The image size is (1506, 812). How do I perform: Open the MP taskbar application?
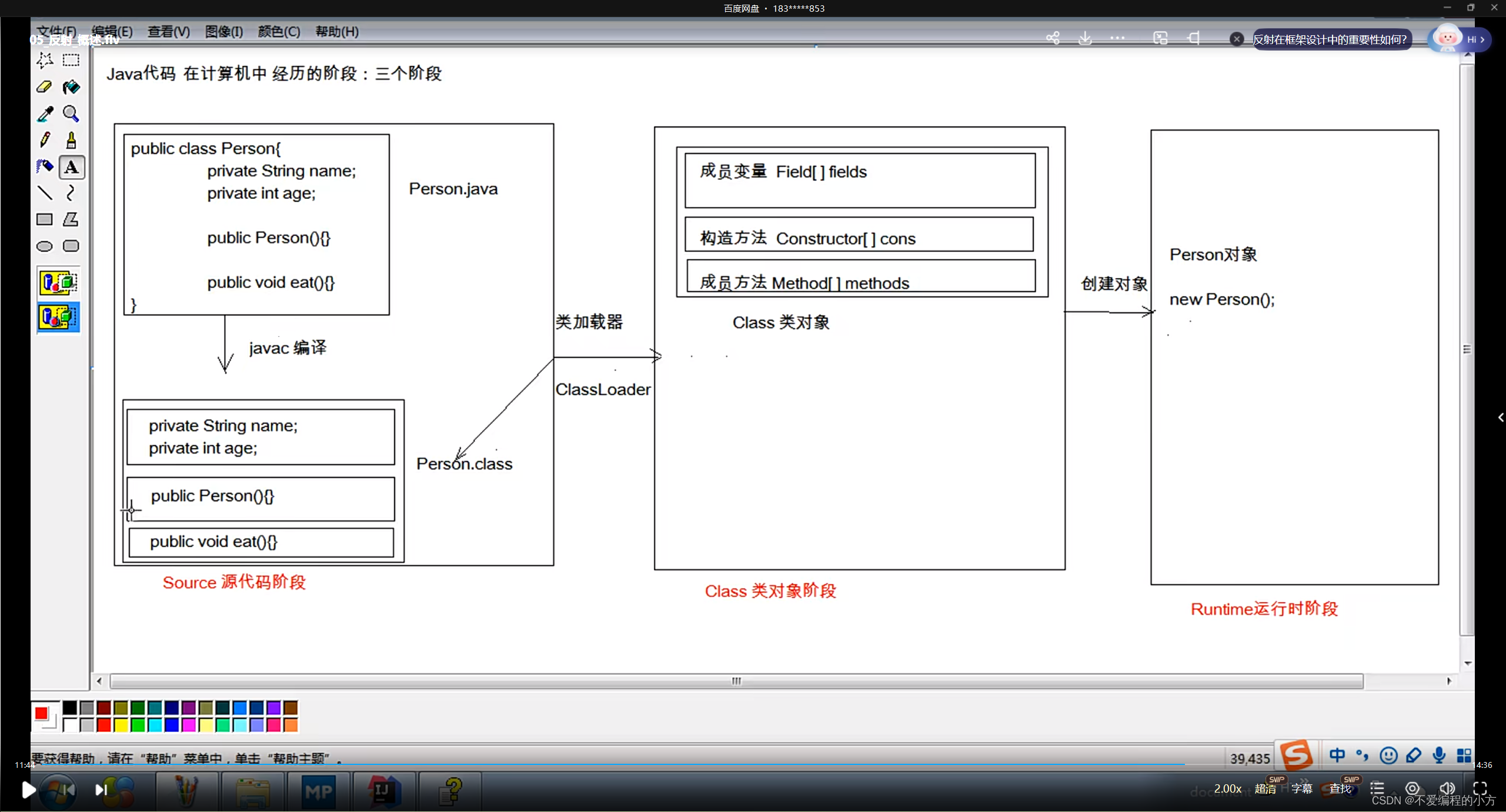point(319,791)
